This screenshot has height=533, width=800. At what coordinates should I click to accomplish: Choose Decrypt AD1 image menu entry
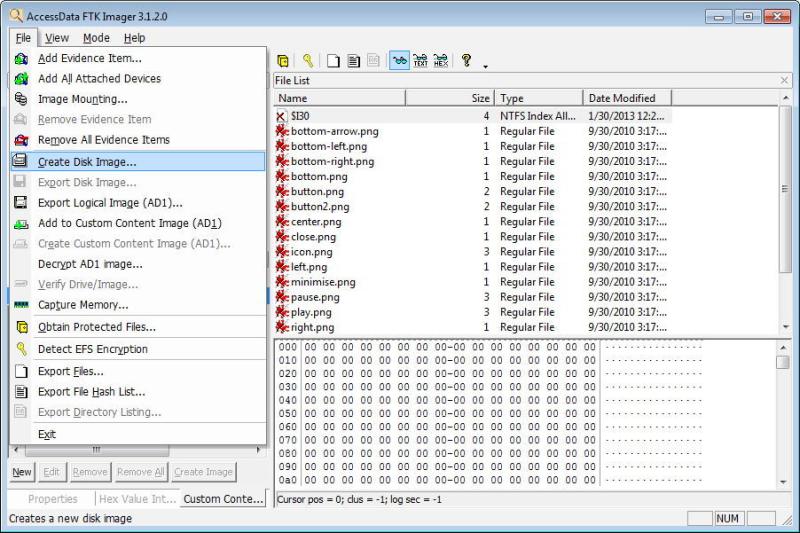coord(138,264)
